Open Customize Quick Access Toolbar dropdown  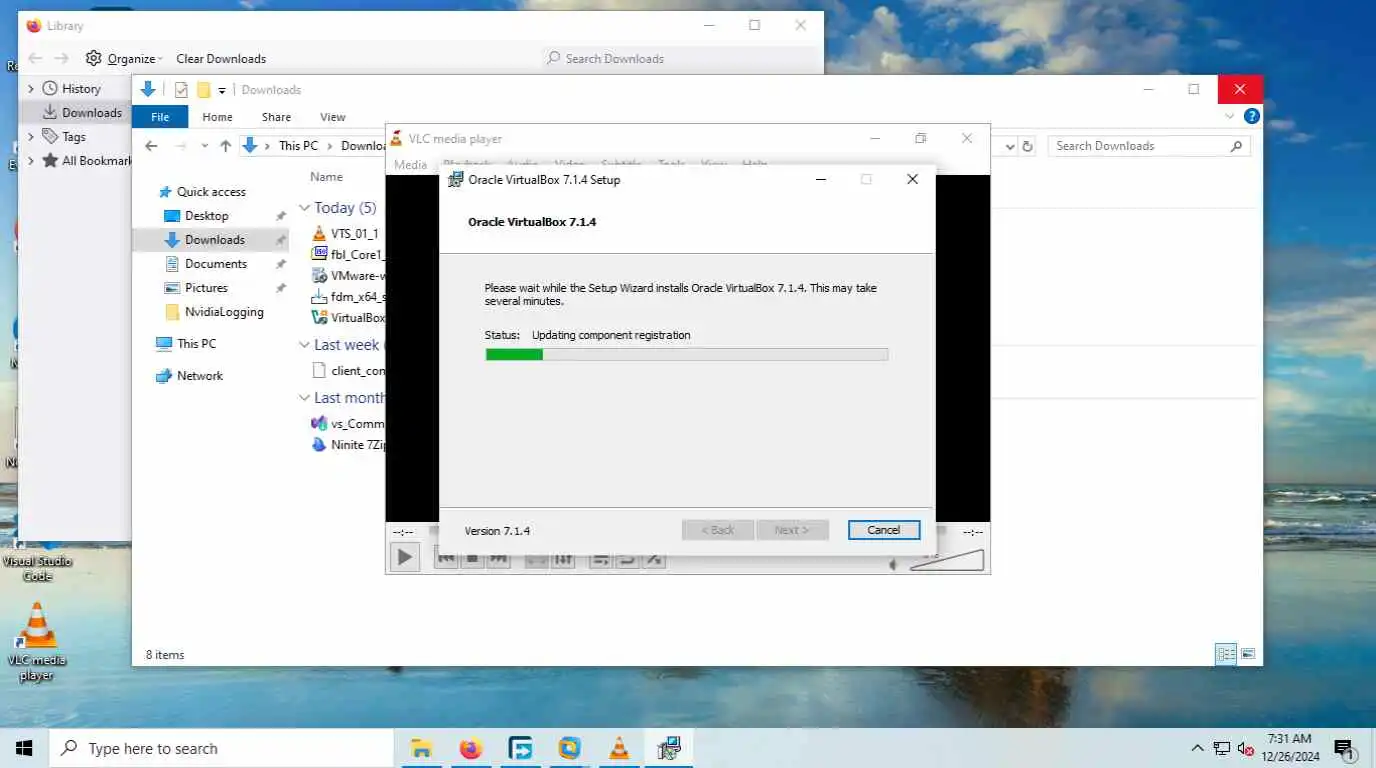[222, 91]
